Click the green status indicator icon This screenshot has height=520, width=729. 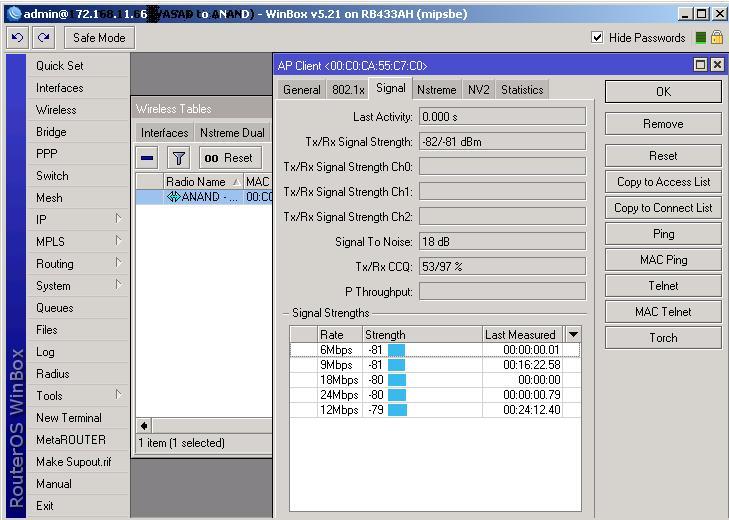click(701, 38)
